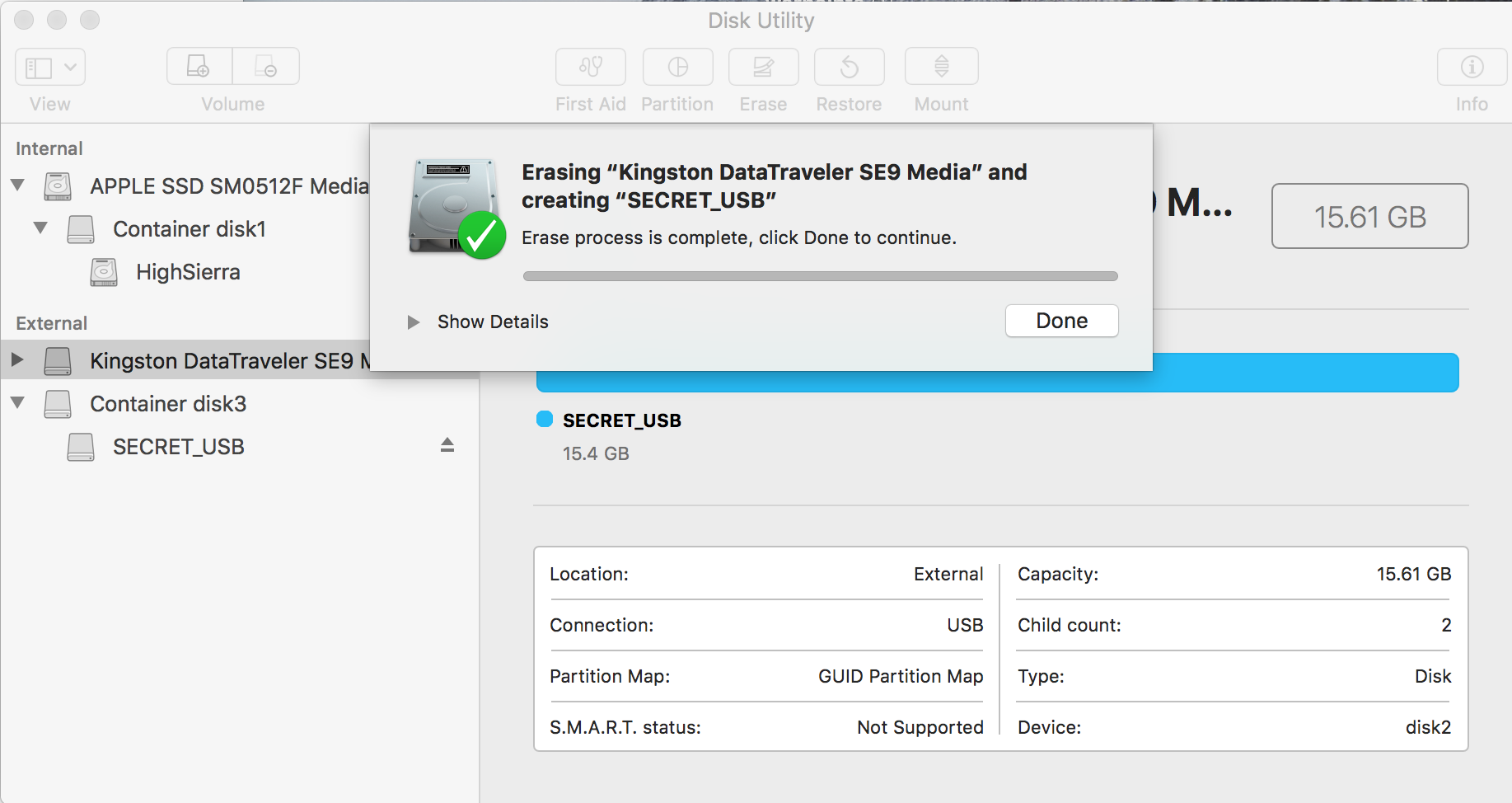Expand the Kingston DataTraveler SE9 disclosure triangle
The height and width of the screenshot is (803, 1512).
[x=17, y=359]
